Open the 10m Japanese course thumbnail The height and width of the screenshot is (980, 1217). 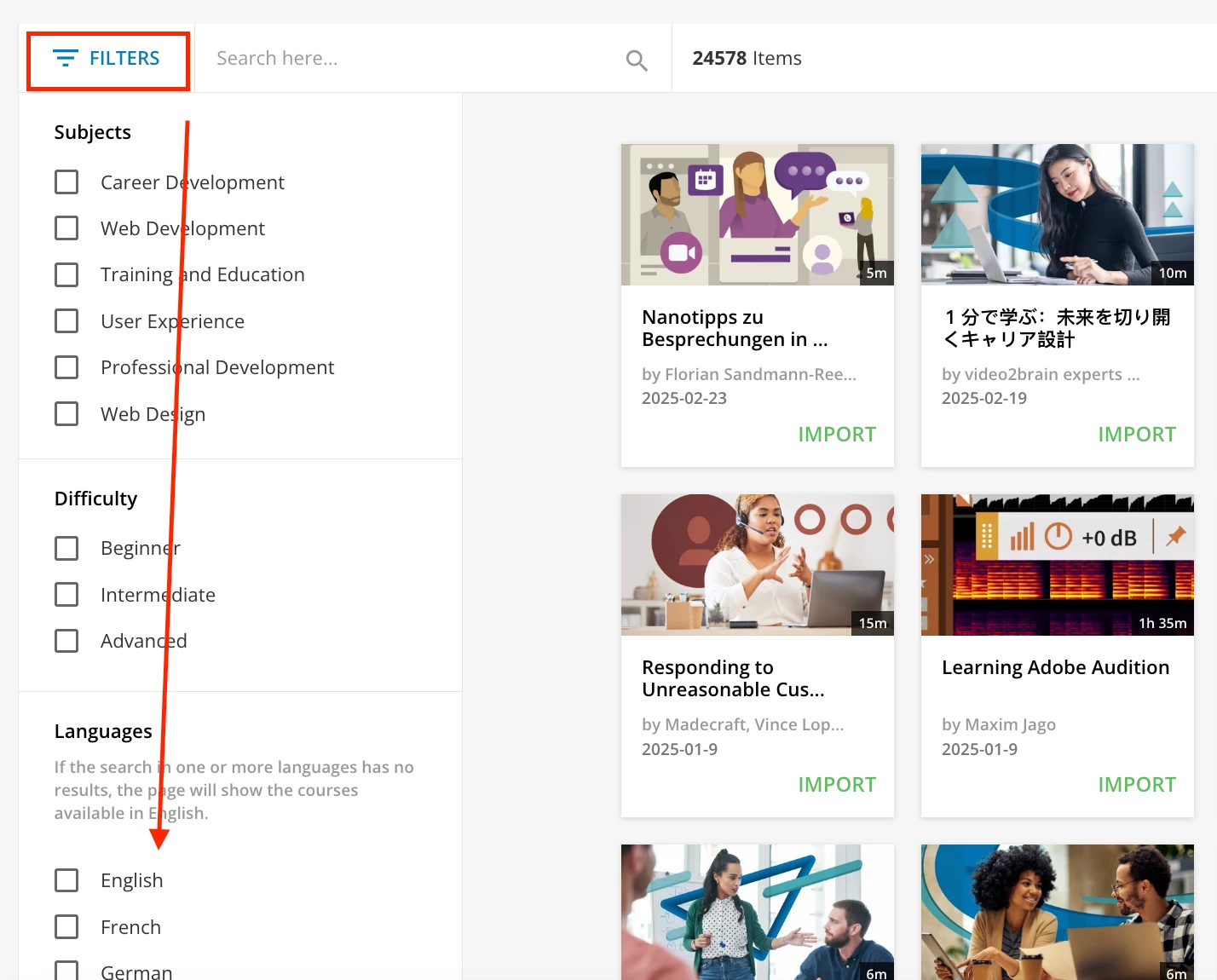coord(1058,215)
